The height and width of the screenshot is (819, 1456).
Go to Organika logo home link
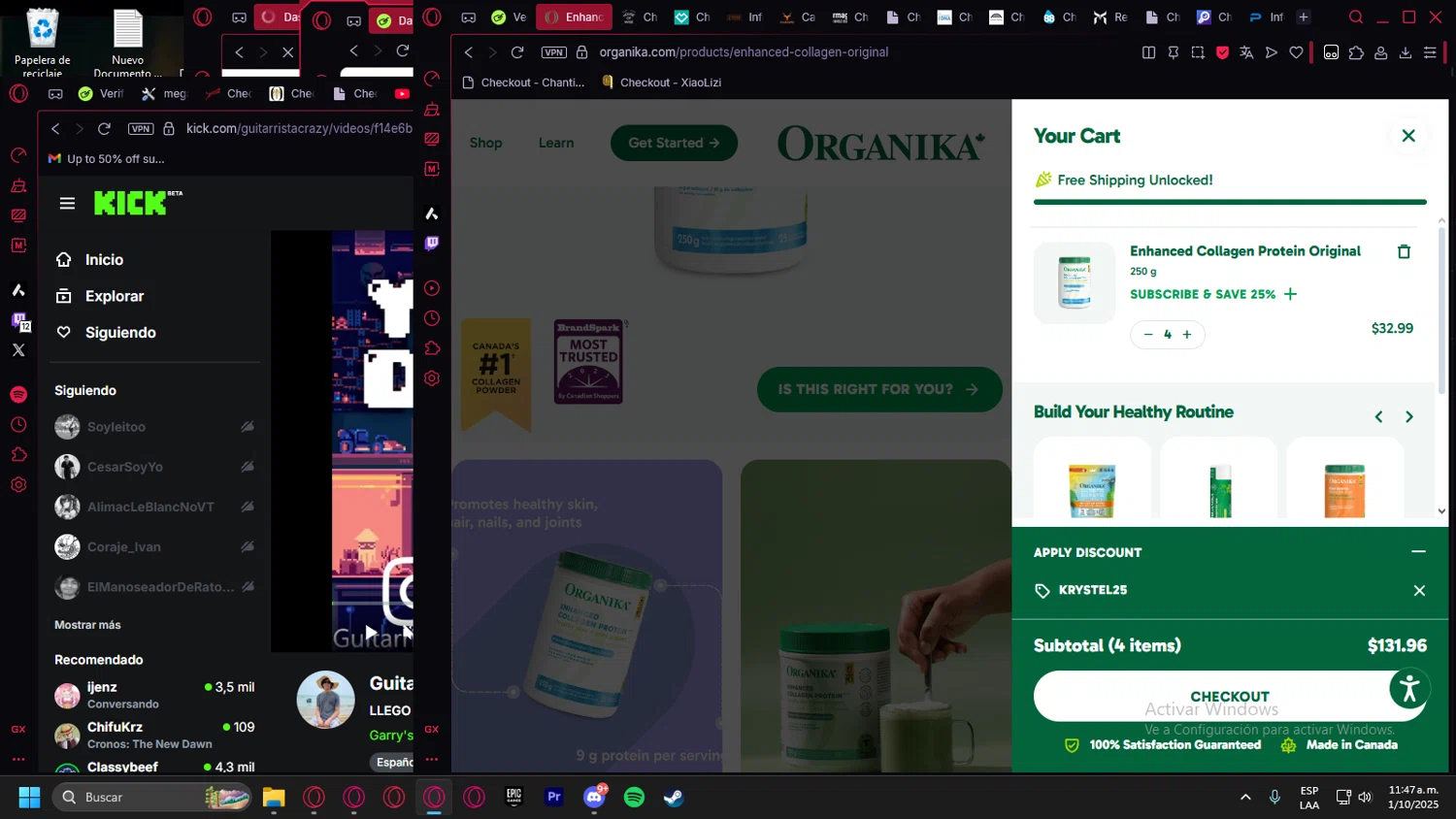coord(881,144)
